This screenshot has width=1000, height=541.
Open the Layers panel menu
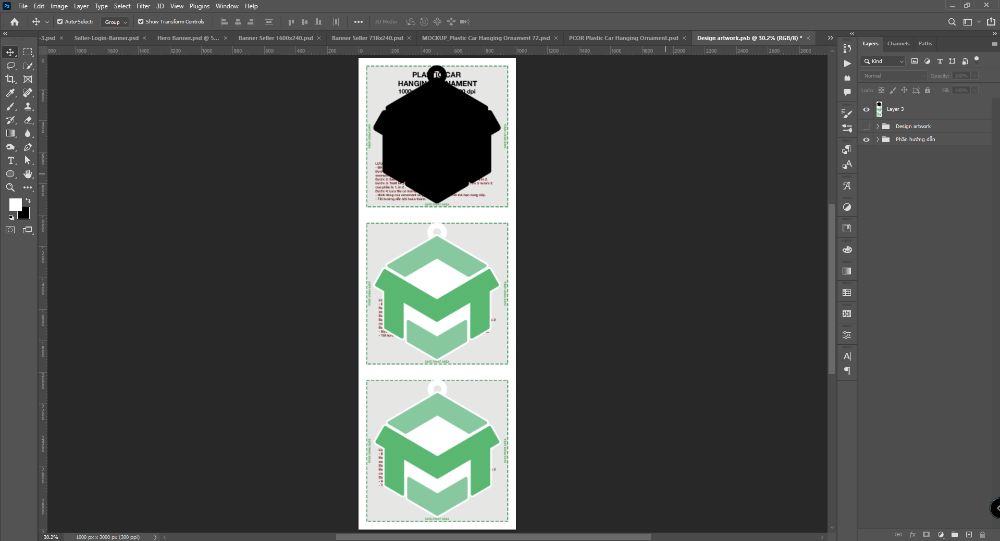[x=994, y=44]
